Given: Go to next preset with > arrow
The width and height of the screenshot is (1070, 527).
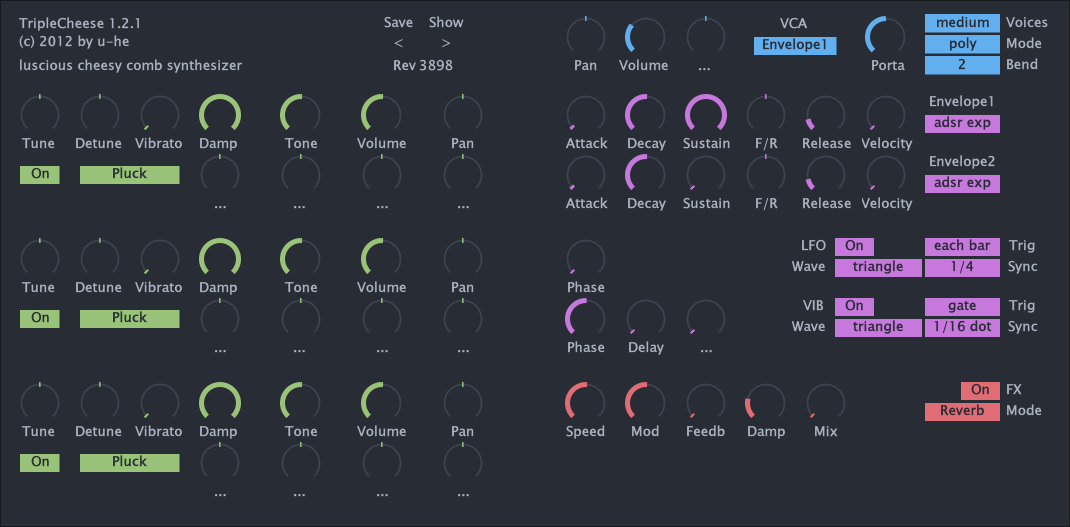Looking at the screenshot, I should [446, 43].
